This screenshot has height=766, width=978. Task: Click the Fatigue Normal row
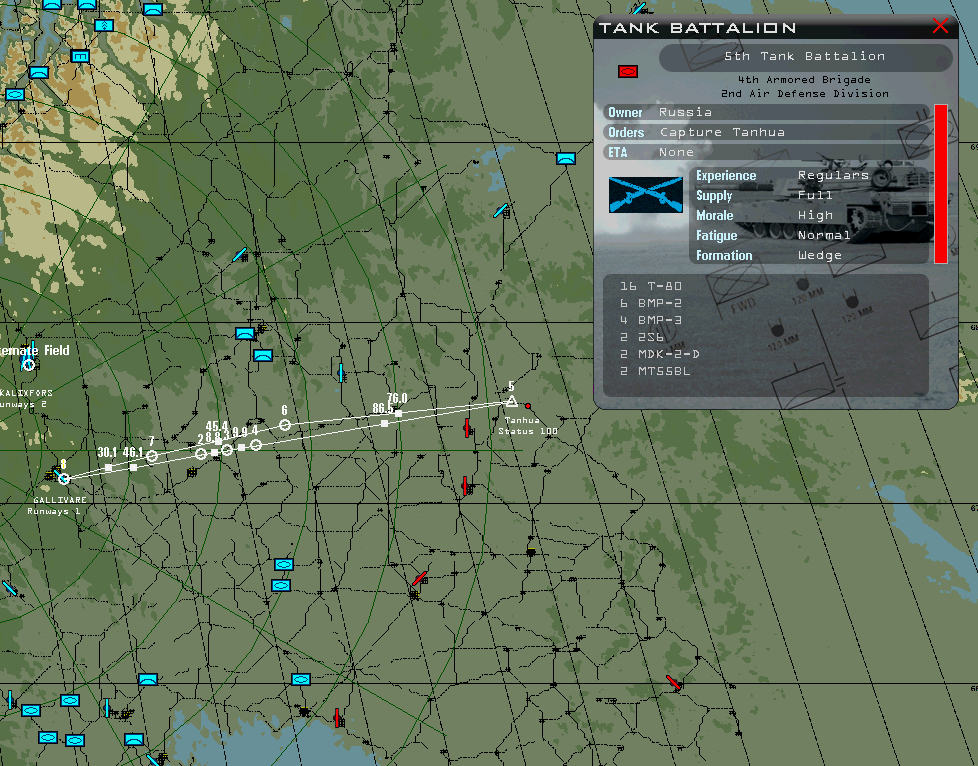coord(810,236)
